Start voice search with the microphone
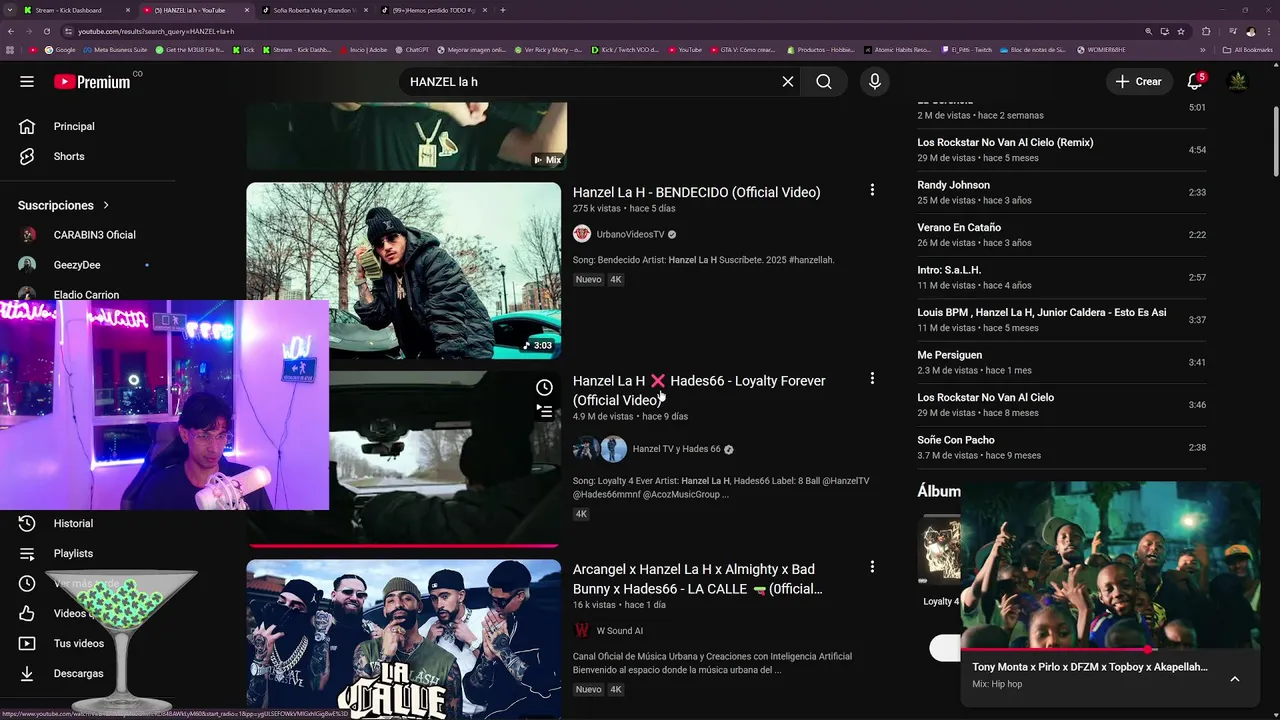The width and height of the screenshot is (1280, 720). point(875,82)
